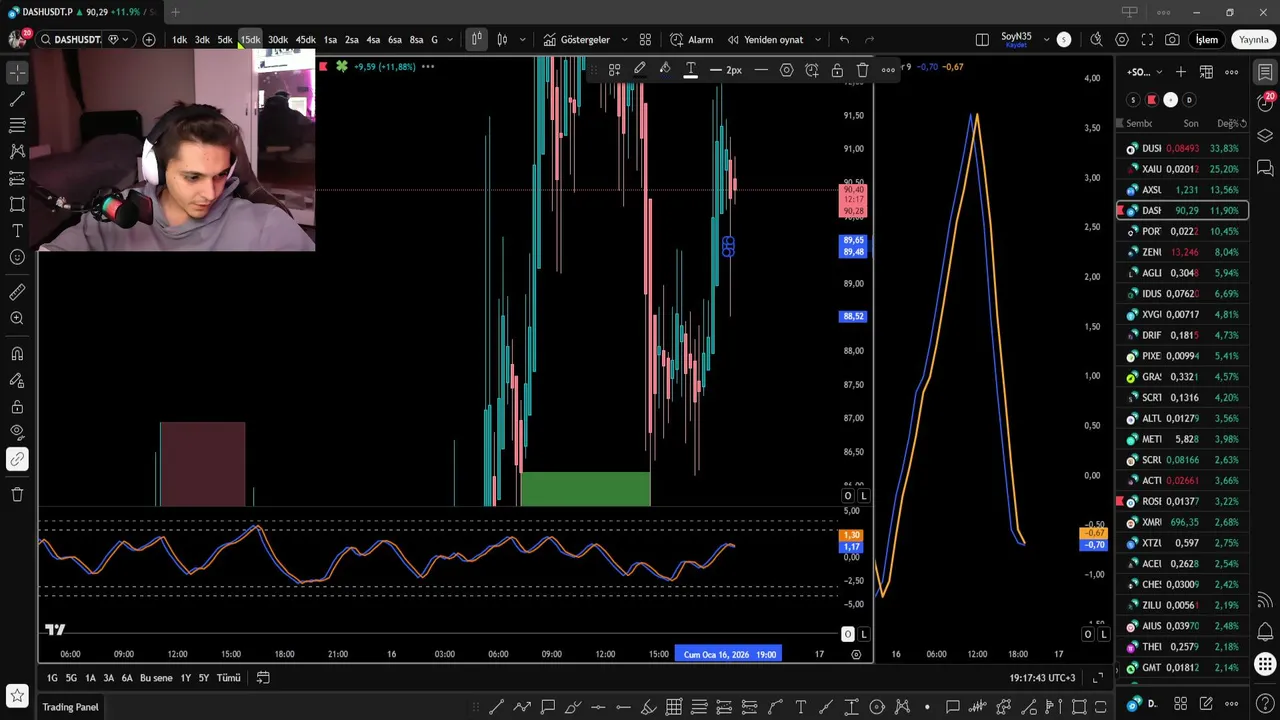Expand the timeframe interval dropdown
Image resolution: width=1280 pixels, height=720 pixels.
tap(450, 40)
